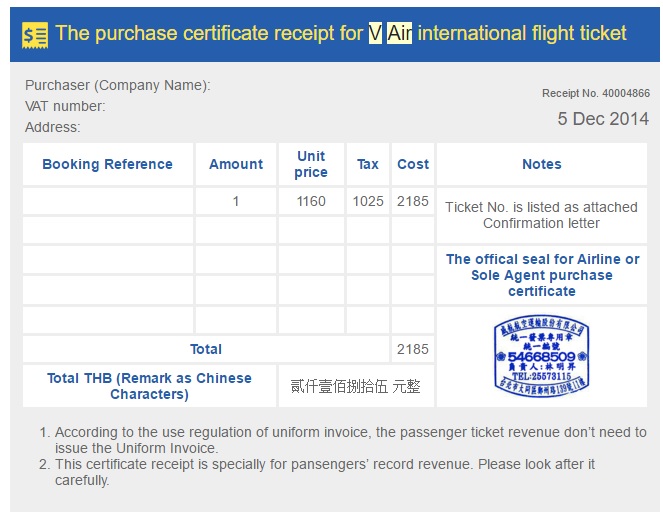Viewport: 663px width, 520px height.
Task: Select the highlighted 'V' text in title
Action: 375,33
